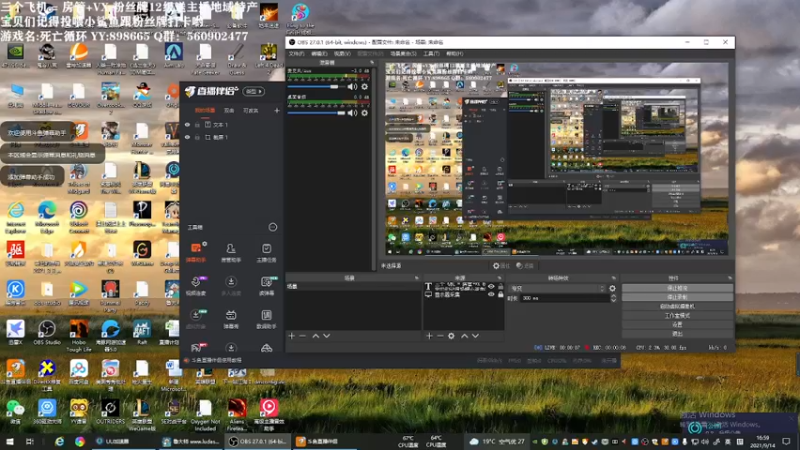
Task: Open the room manager assistant tool icon
Action: point(231,252)
